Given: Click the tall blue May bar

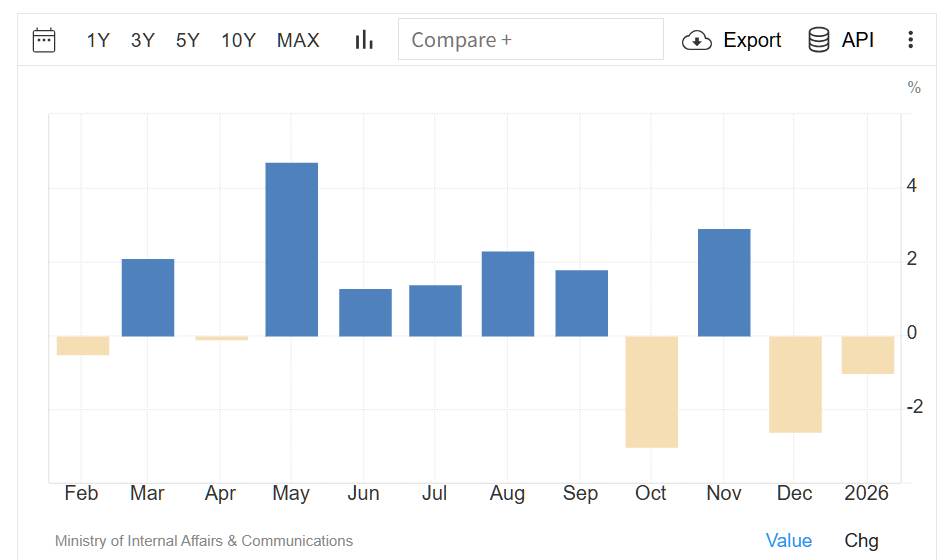Looking at the screenshot, I should pos(292,249).
